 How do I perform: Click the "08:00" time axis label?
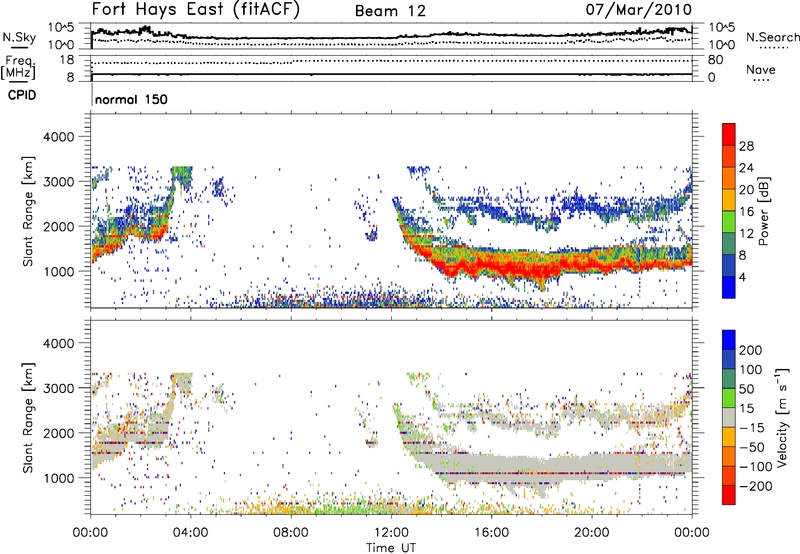coord(290,533)
